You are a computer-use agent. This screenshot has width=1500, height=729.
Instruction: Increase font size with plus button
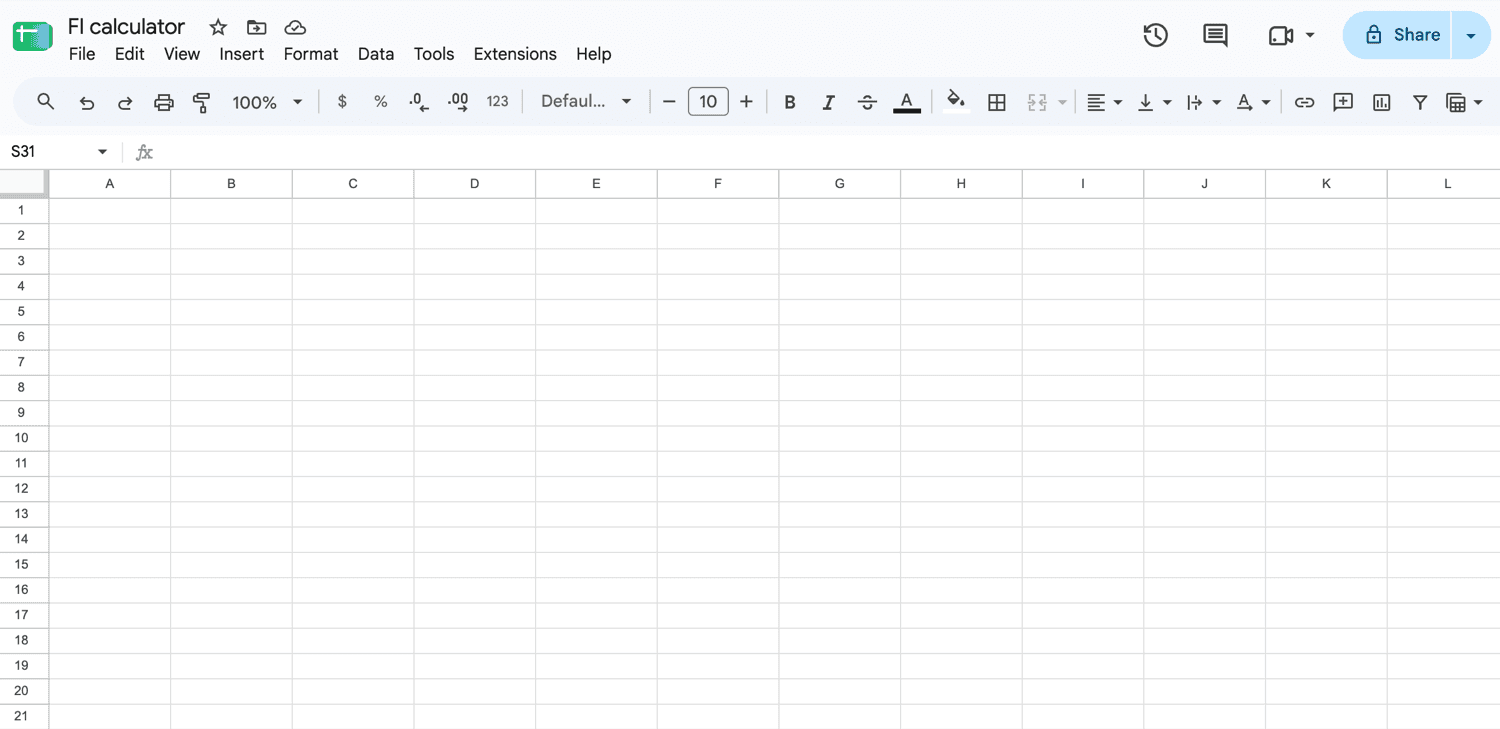pyautogui.click(x=746, y=102)
